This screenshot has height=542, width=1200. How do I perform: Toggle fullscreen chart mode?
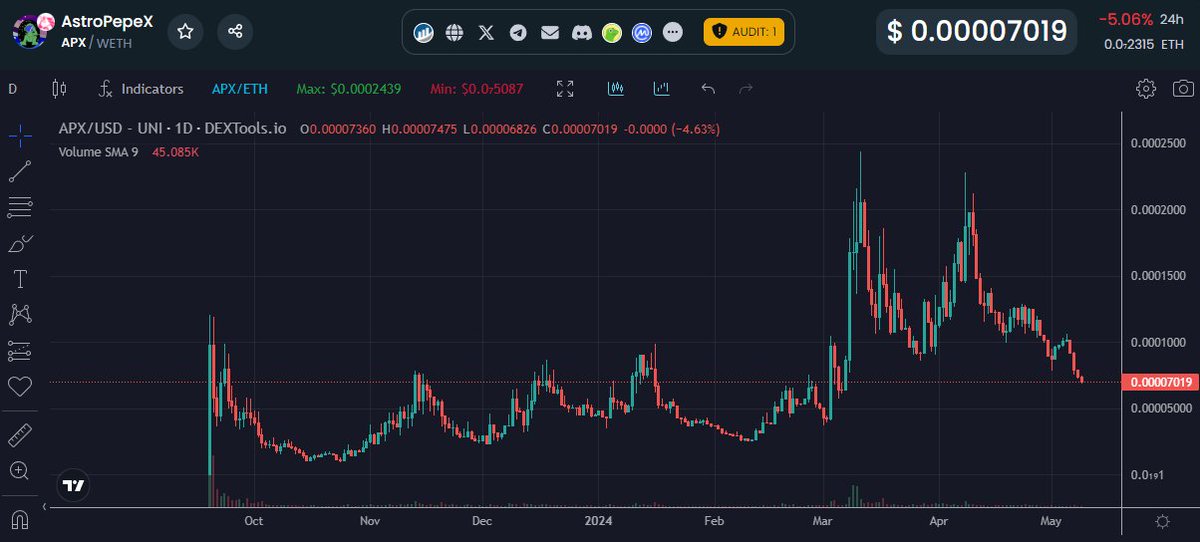565,89
